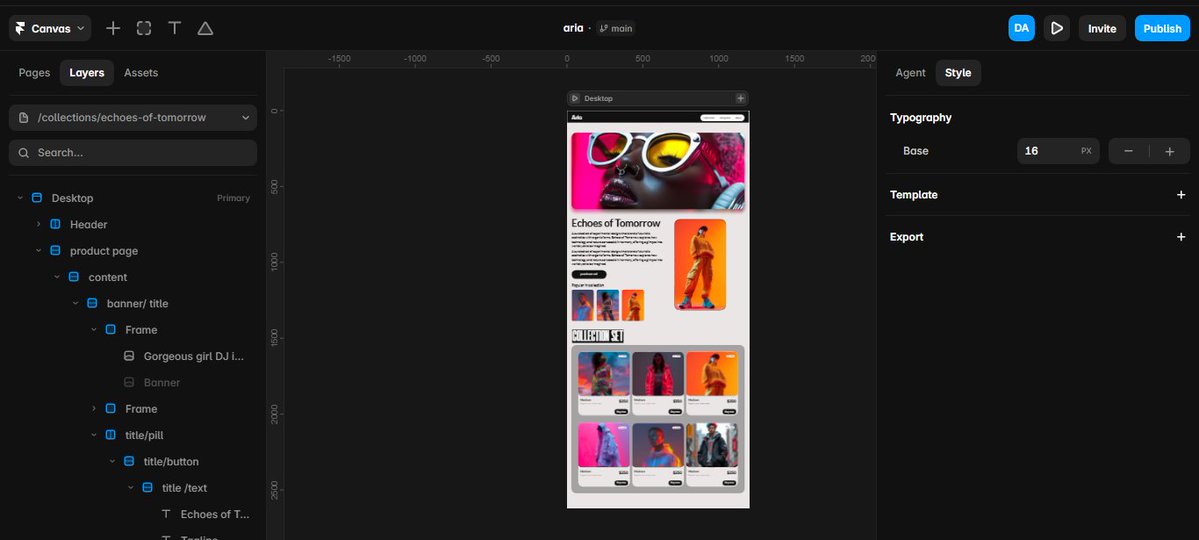Expand the Header layer
Viewport: 1199px width, 540px height.
point(38,224)
